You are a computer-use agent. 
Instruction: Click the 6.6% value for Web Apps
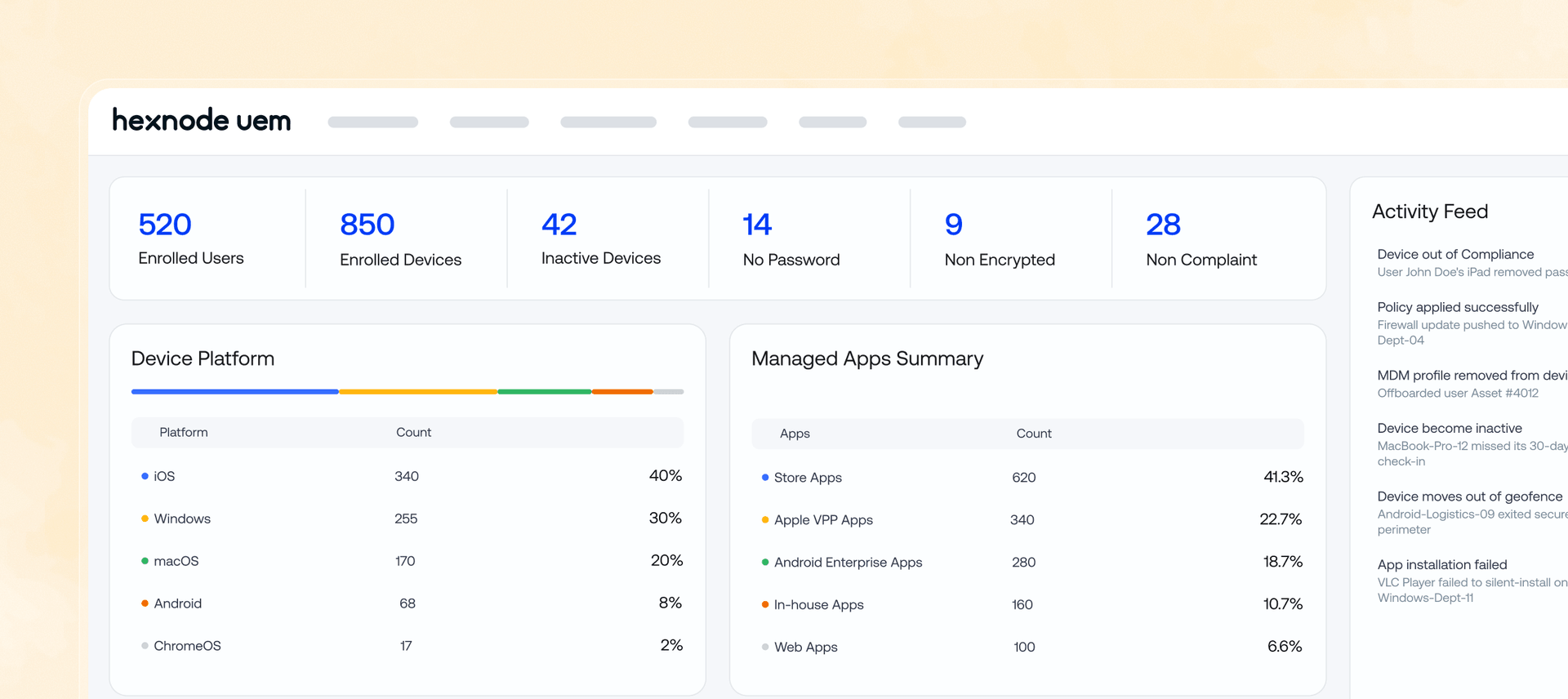pos(1285,647)
